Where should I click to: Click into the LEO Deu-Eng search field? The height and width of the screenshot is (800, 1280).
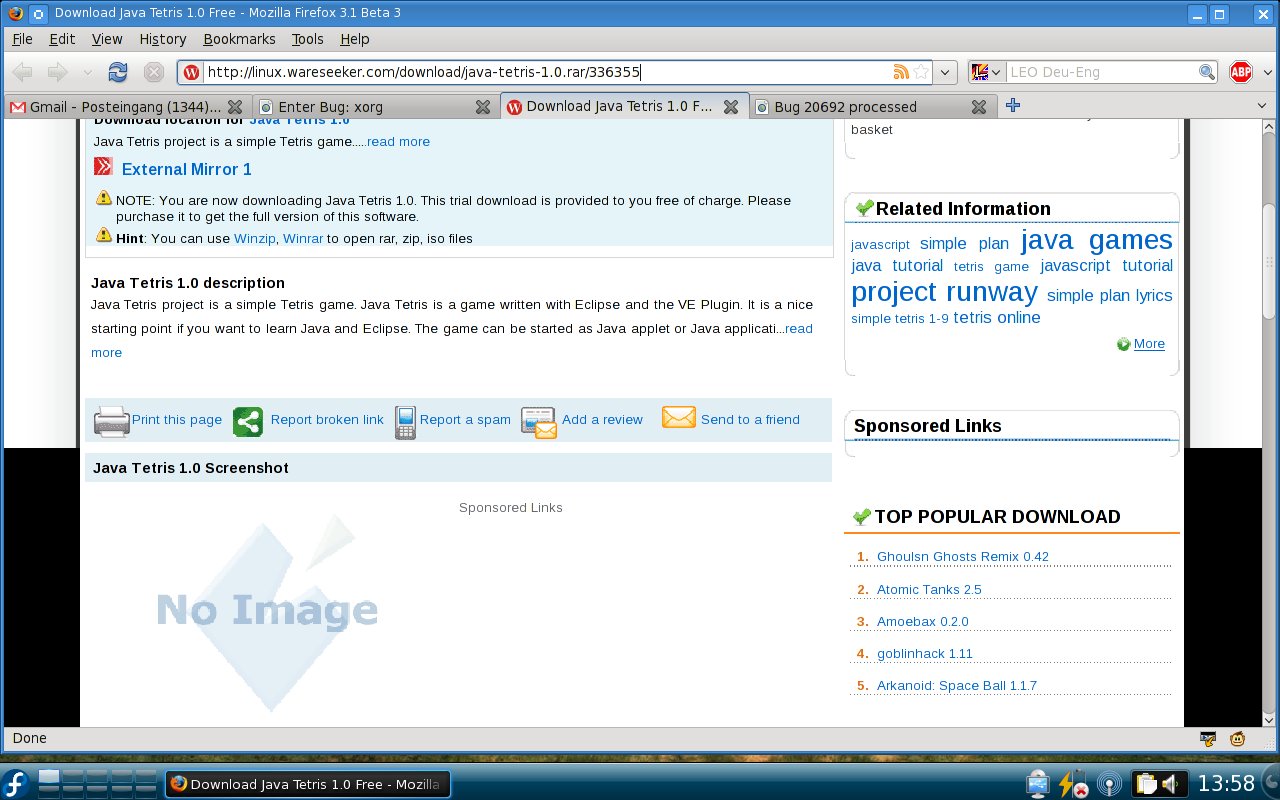(1100, 72)
